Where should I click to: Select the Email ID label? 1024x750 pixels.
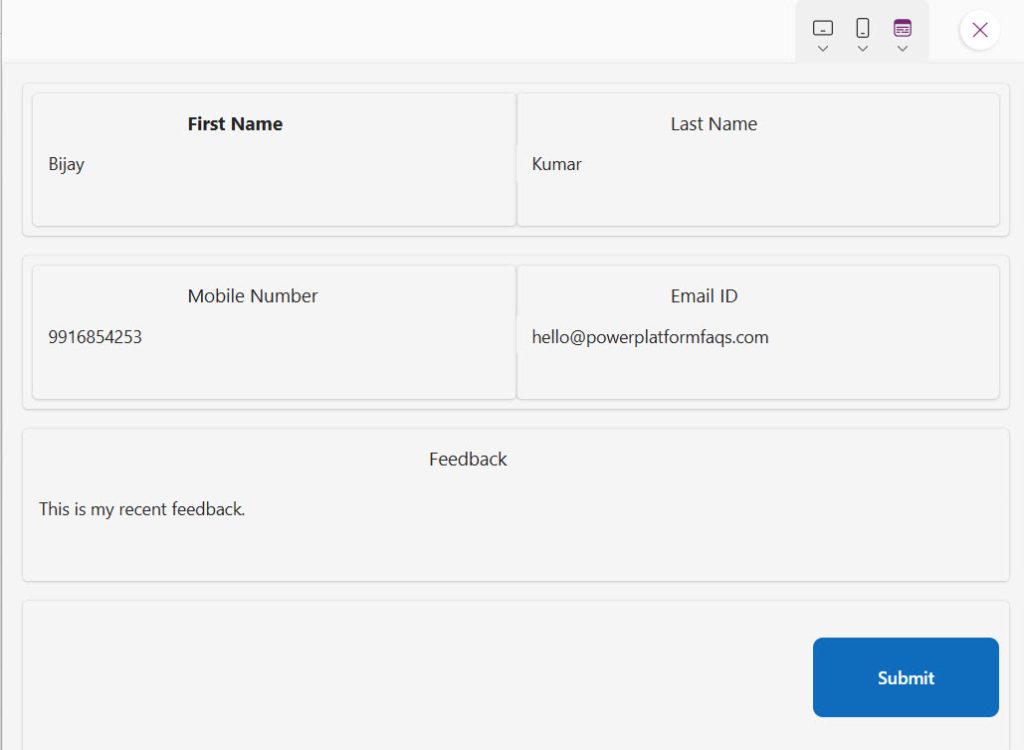[703, 296]
